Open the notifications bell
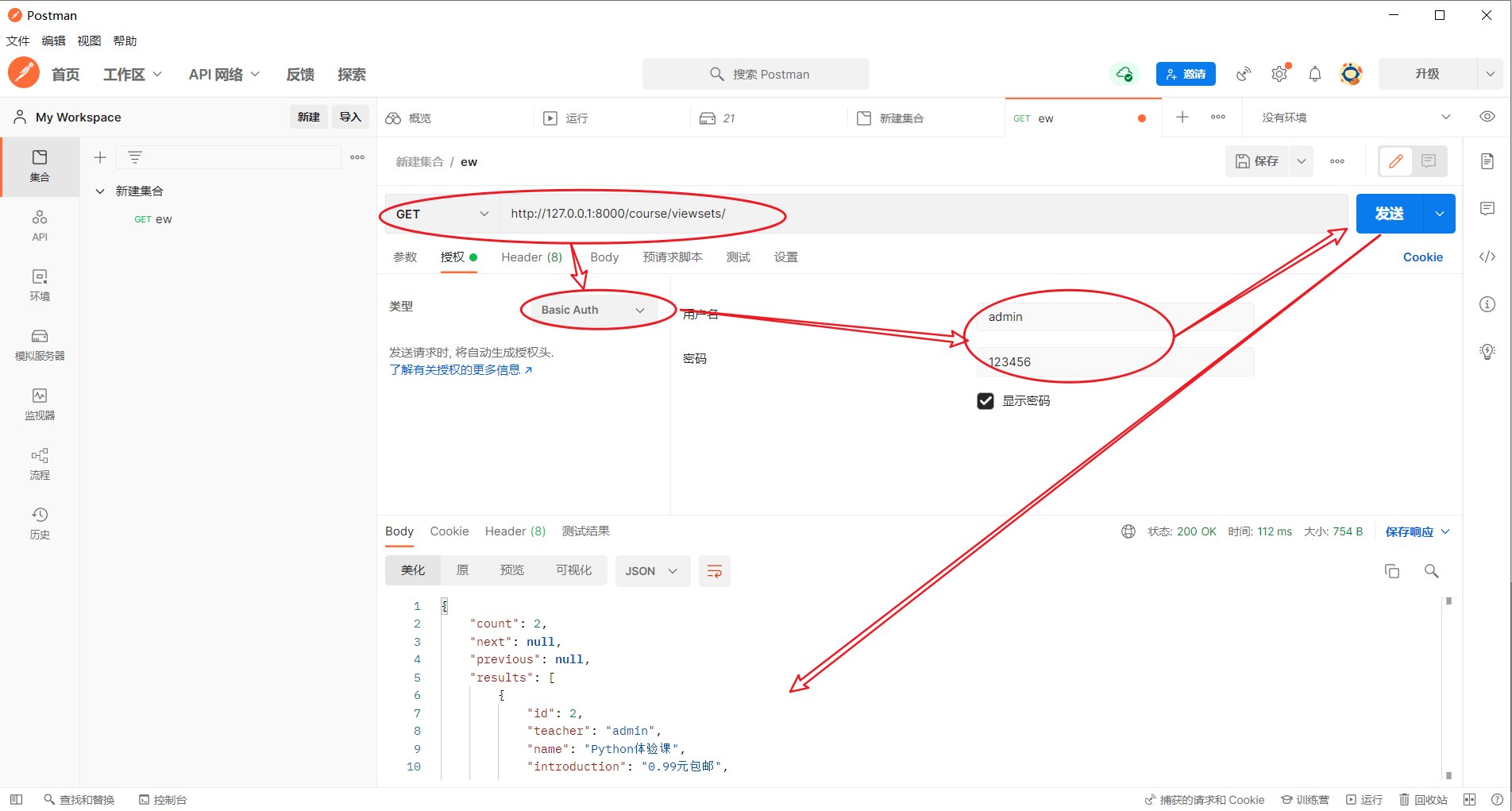 [x=1315, y=74]
